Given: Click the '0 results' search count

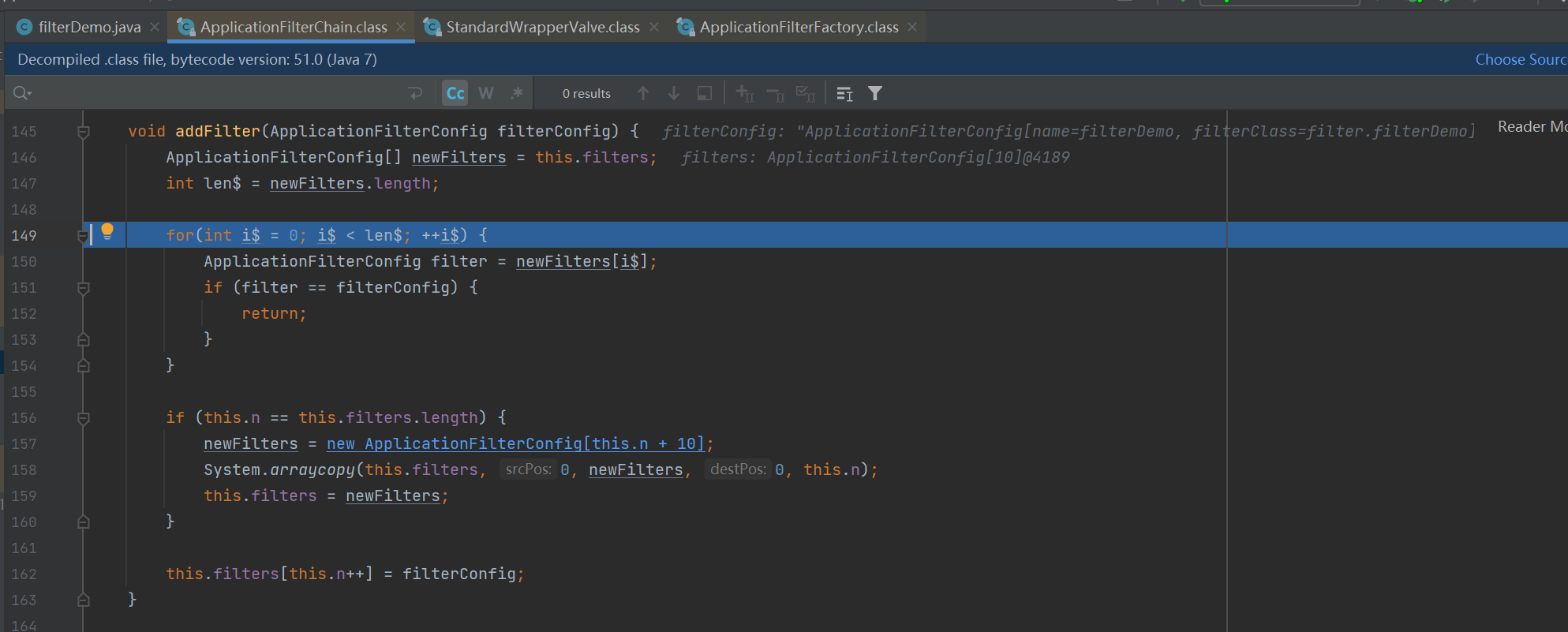Looking at the screenshot, I should 586,93.
